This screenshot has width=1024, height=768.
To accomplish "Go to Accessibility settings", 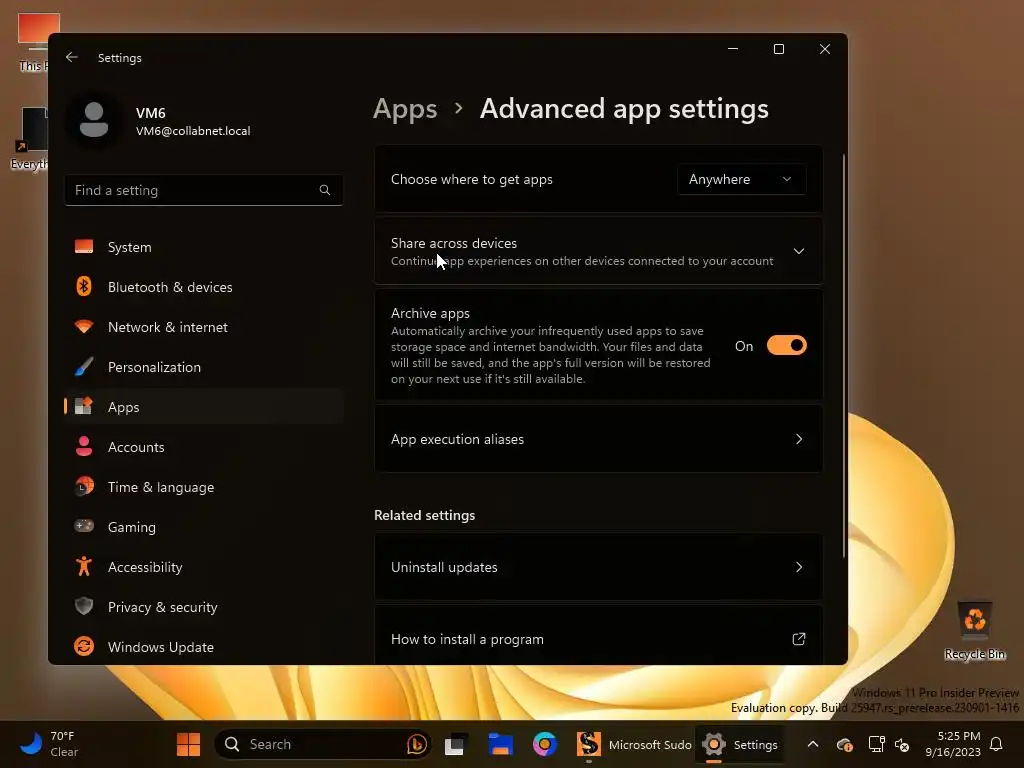I will [204, 567].
